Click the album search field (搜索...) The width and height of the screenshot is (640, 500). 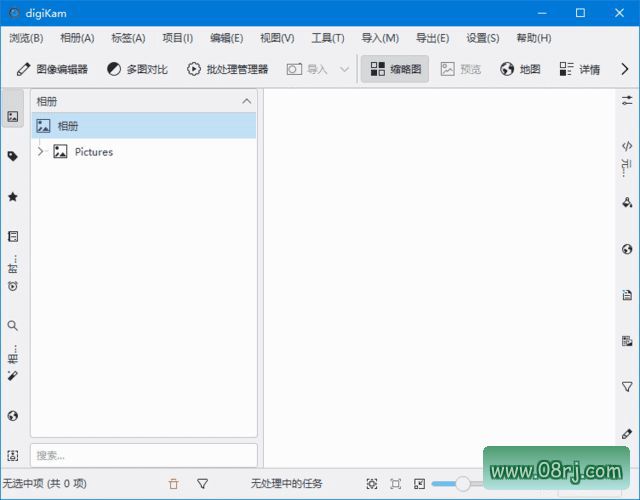144,455
